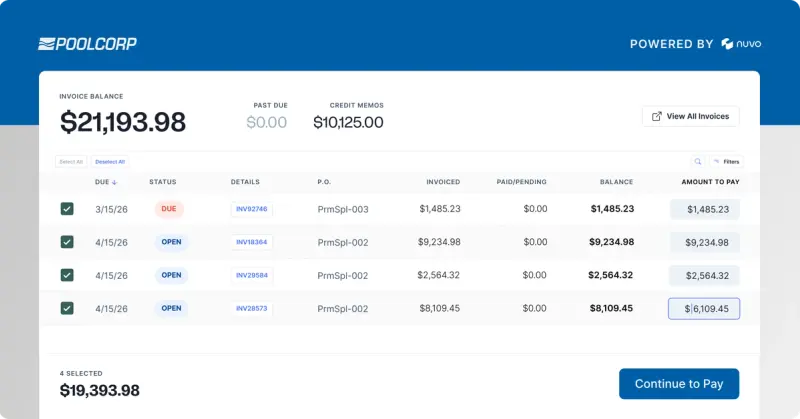Click the 4 SELECTED label
The width and height of the screenshot is (800, 419).
tap(81, 374)
